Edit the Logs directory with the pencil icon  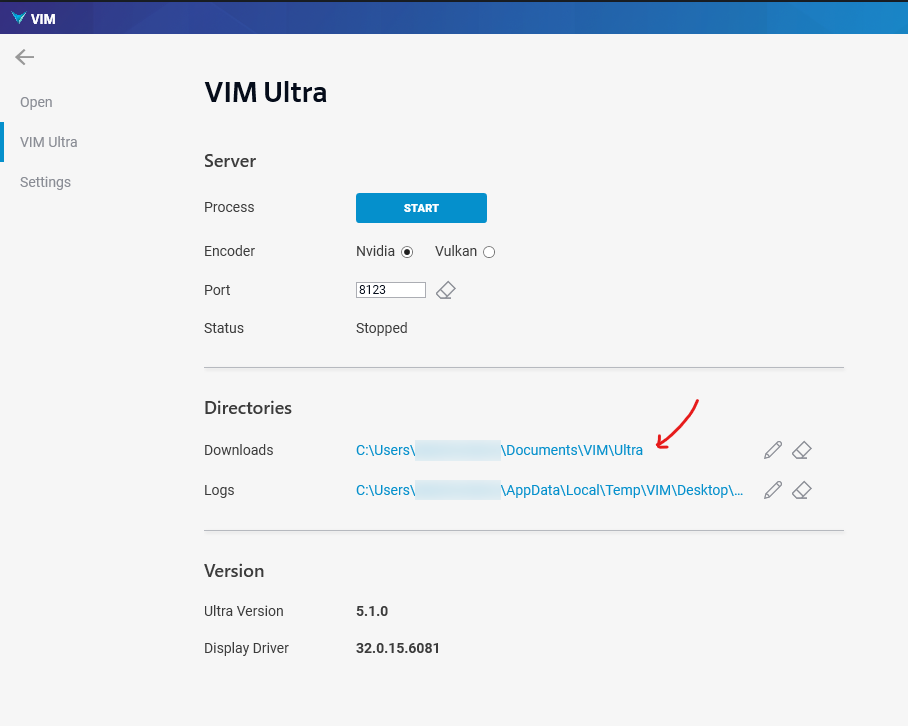point(772,490)
